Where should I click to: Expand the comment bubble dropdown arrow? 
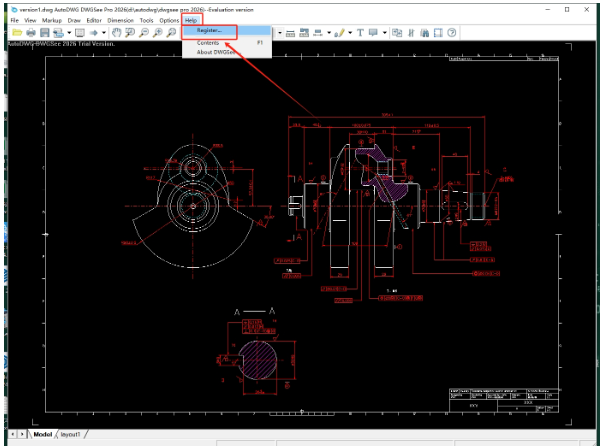click(384, 33)
